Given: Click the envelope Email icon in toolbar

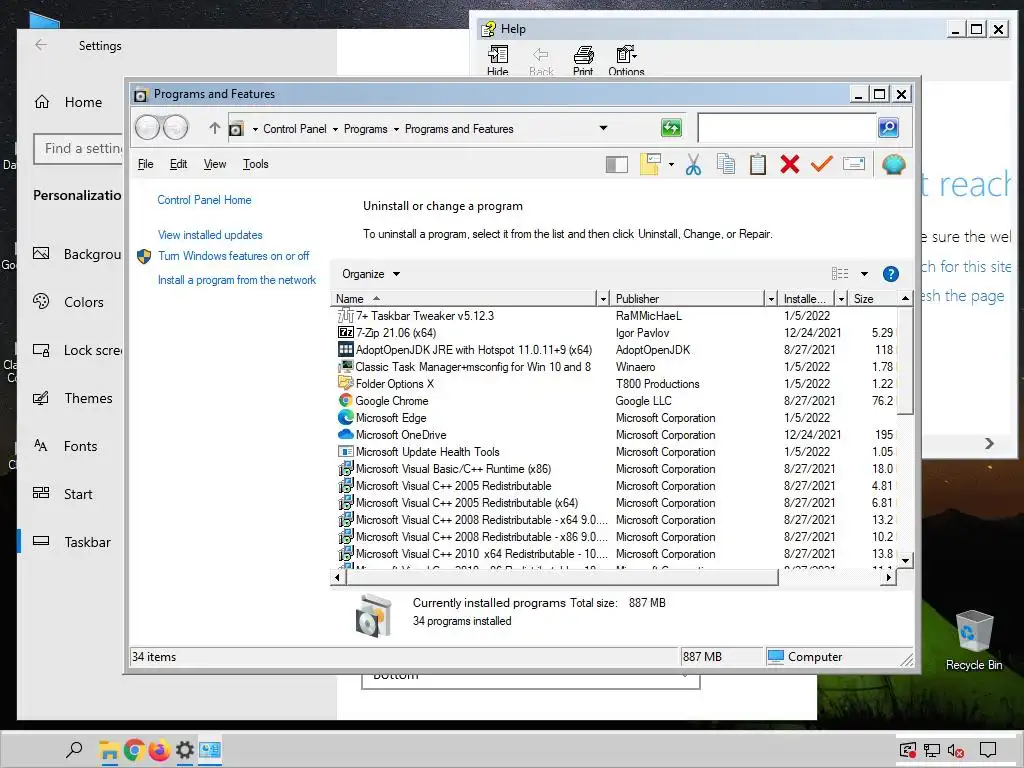Looking at the screenshot, I should pyautogui.click(x=854, y=163).
